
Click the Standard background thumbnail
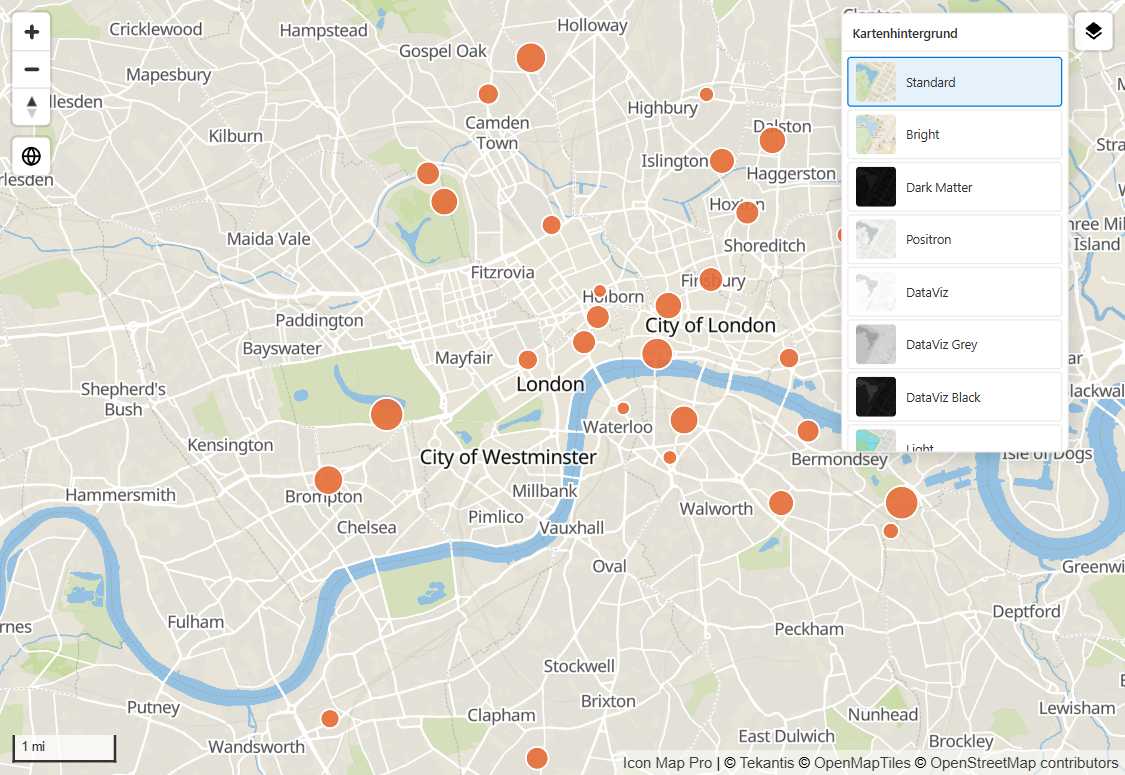pos(875,82)
